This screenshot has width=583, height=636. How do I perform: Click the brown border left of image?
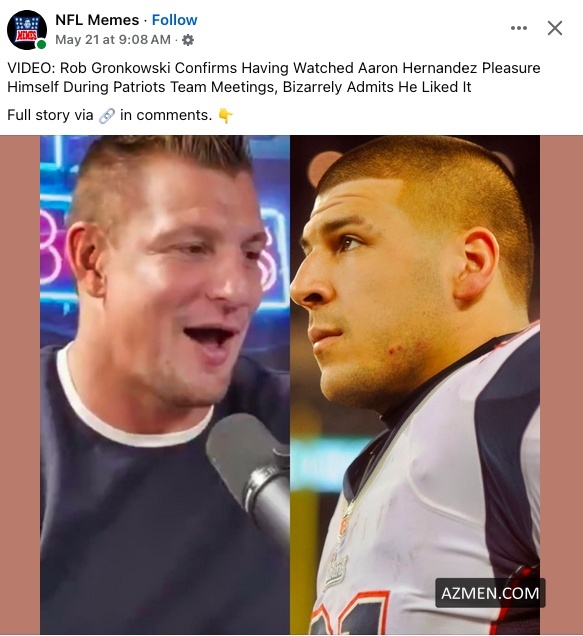(x=20, y=385)
